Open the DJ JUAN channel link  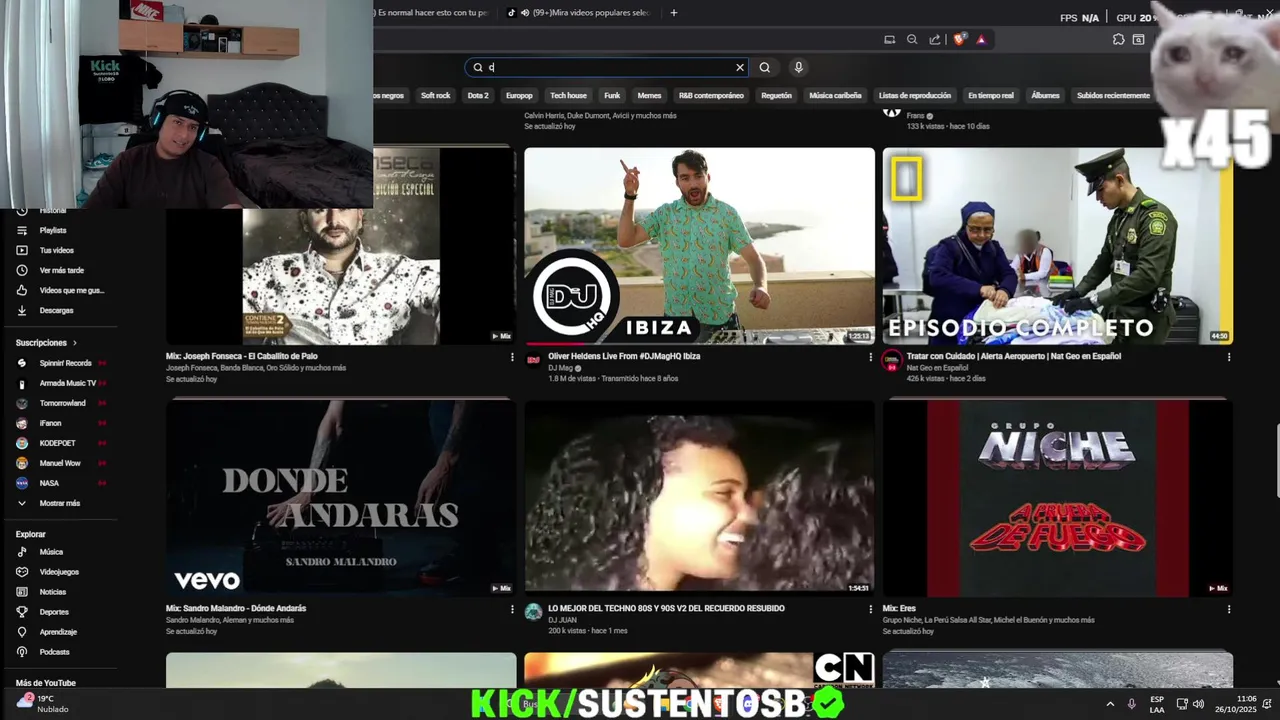(562, 620)
